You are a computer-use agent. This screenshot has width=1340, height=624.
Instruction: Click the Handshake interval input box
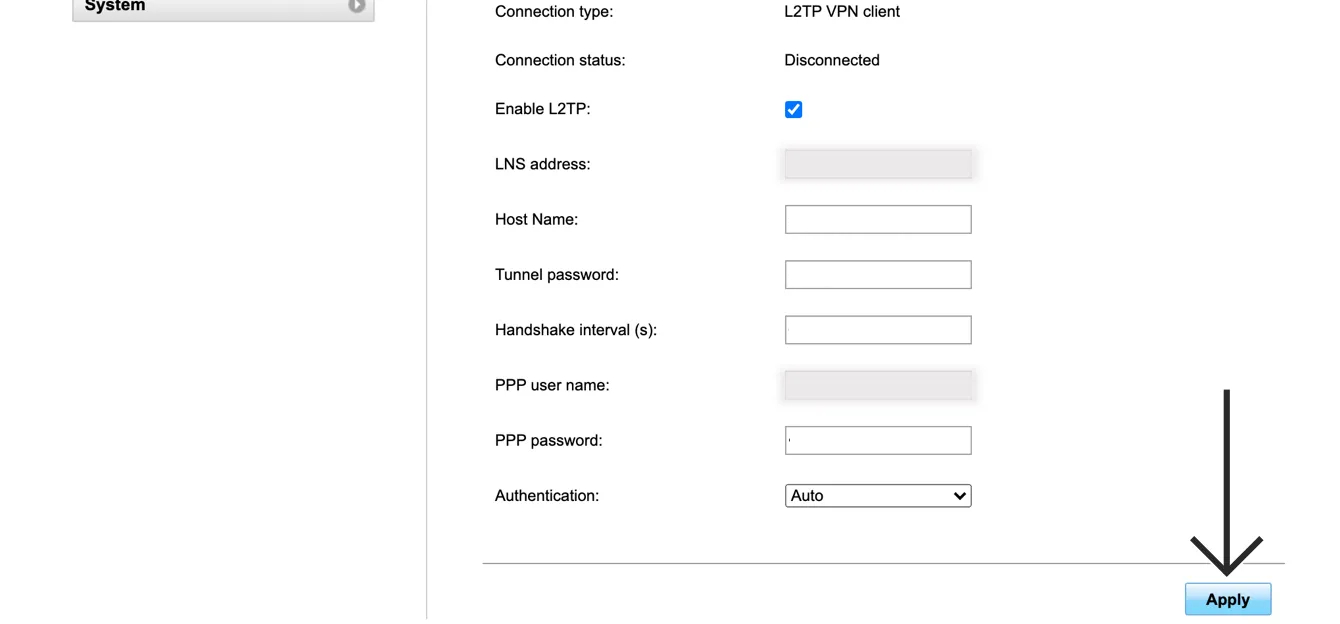click(877, 330)
